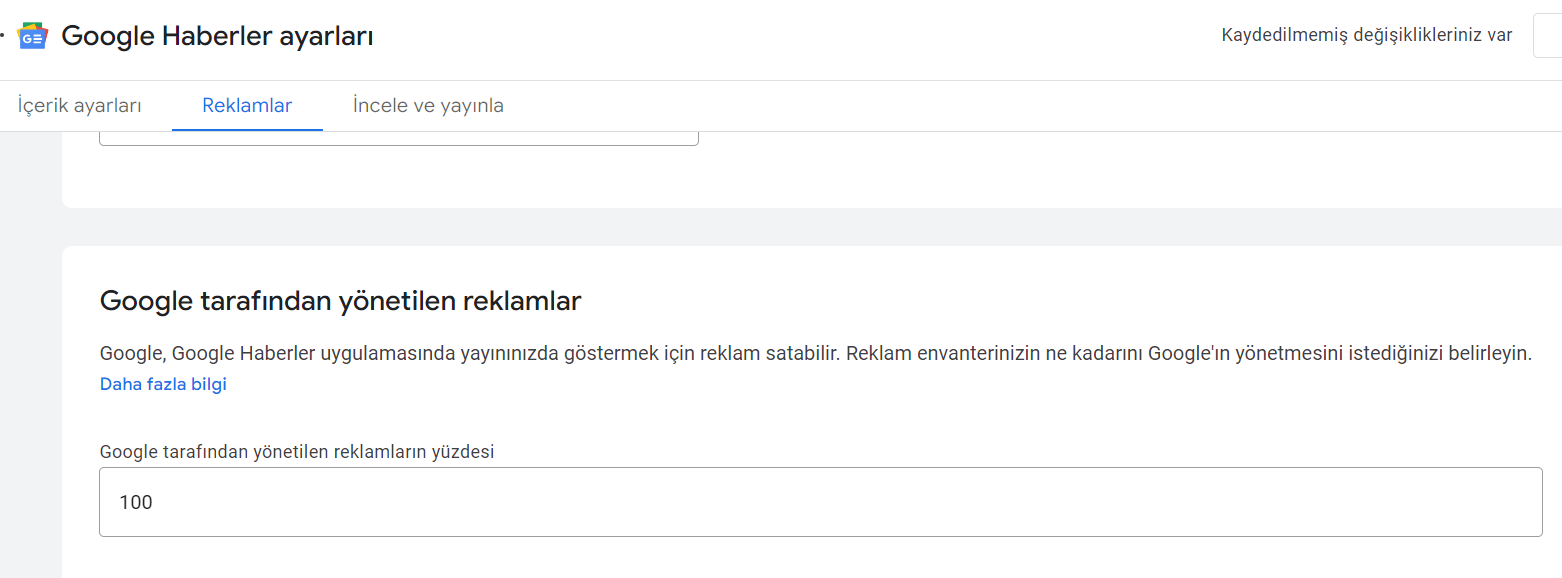Viewport: 1562px width, 578px height.
Task: Open the İncele ve yayınla tab
Action: 428,105
